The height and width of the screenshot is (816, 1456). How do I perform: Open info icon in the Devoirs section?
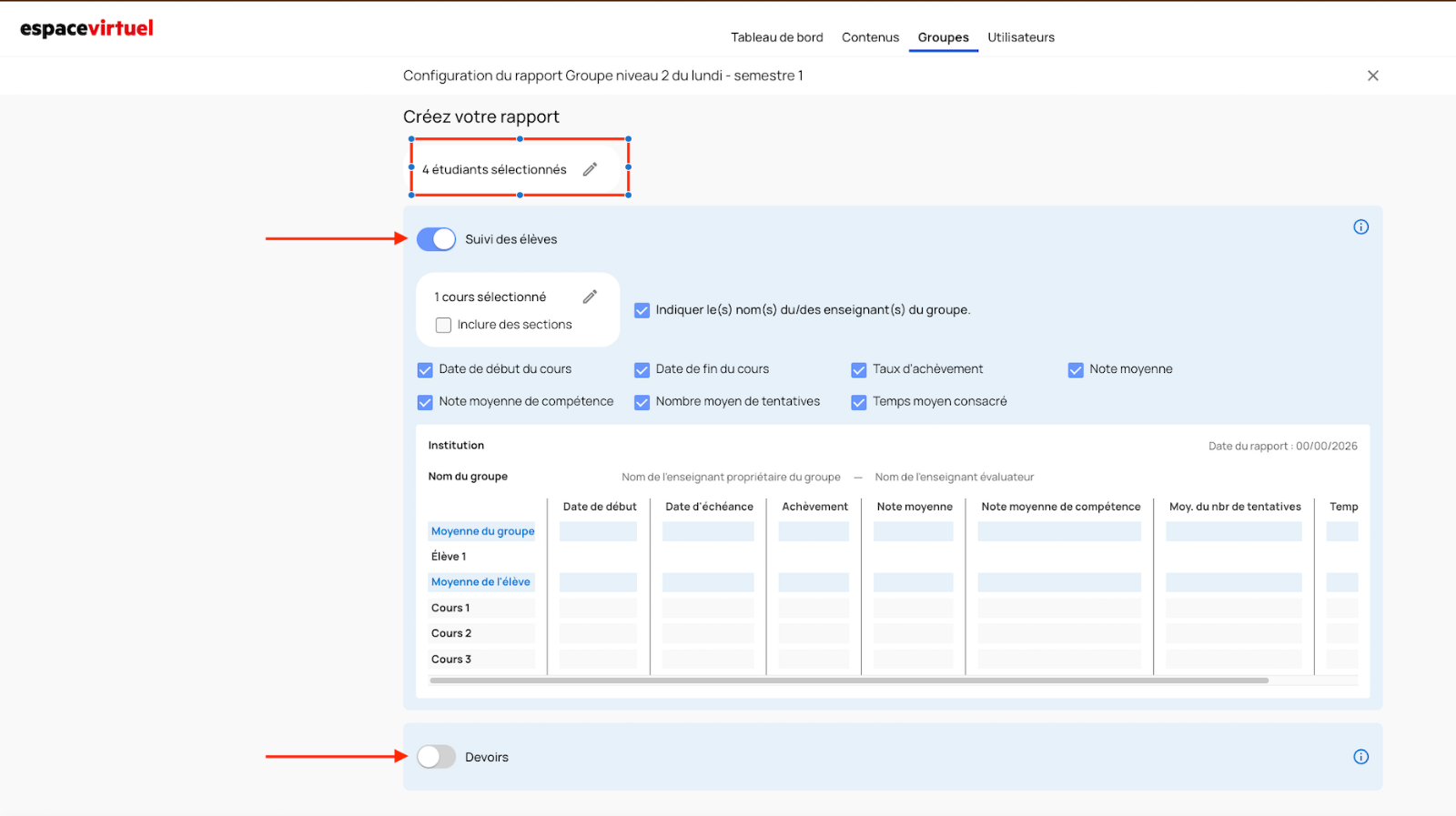1360,757
